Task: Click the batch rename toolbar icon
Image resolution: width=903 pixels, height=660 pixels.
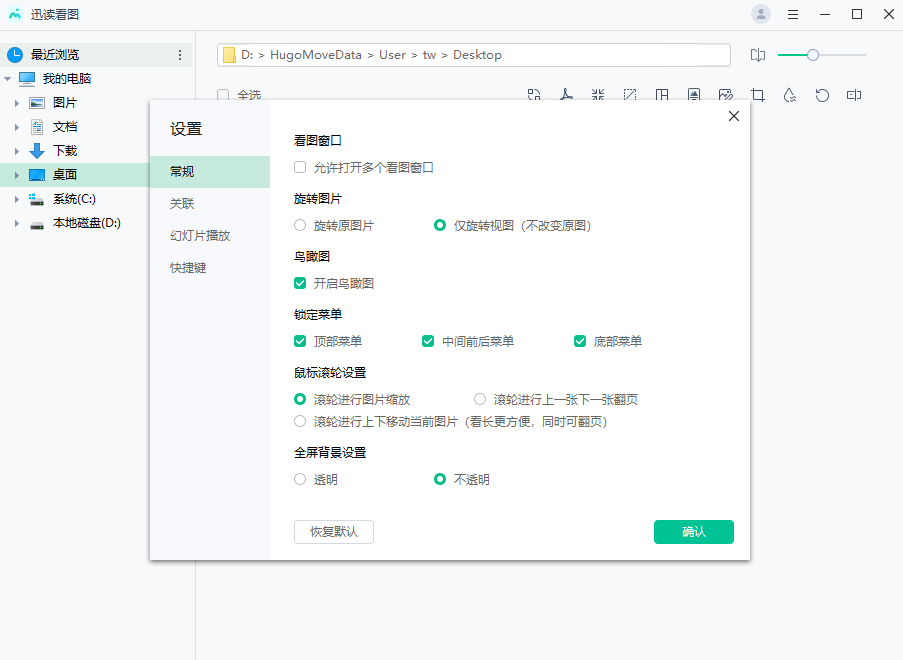Action: click(x=854, y=95)
